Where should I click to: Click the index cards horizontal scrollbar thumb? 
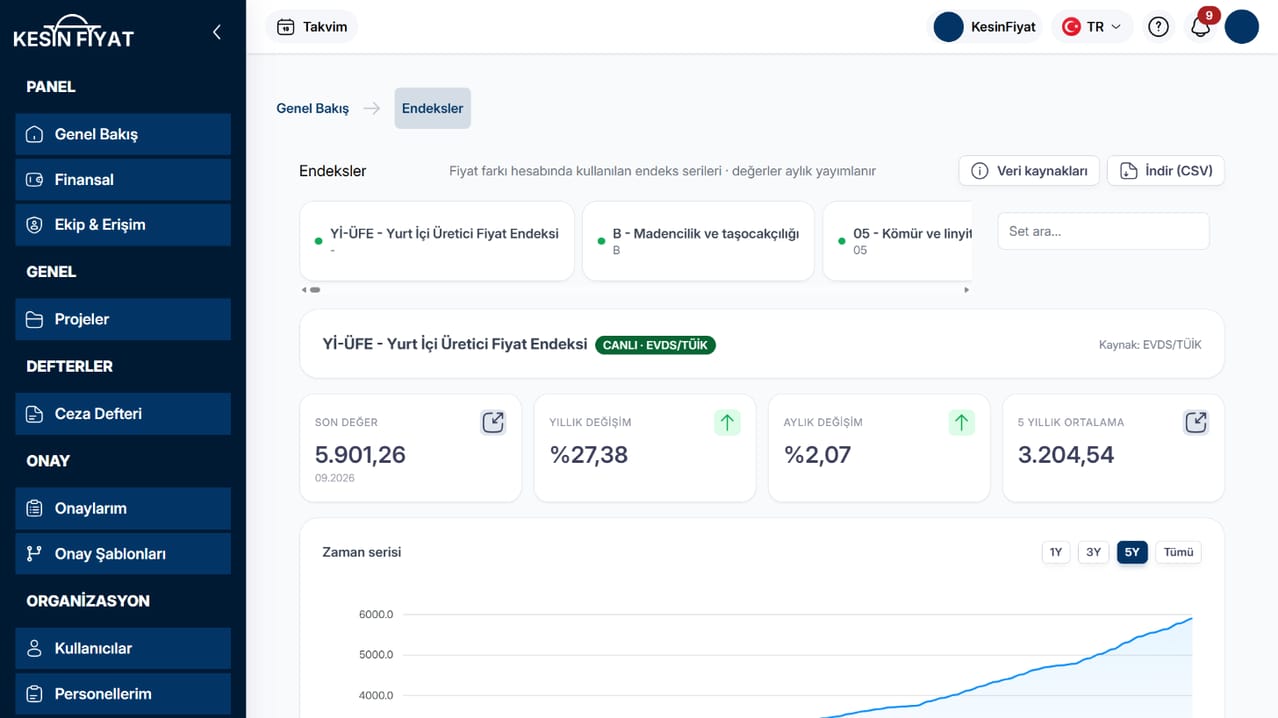(x=315, y=290)
